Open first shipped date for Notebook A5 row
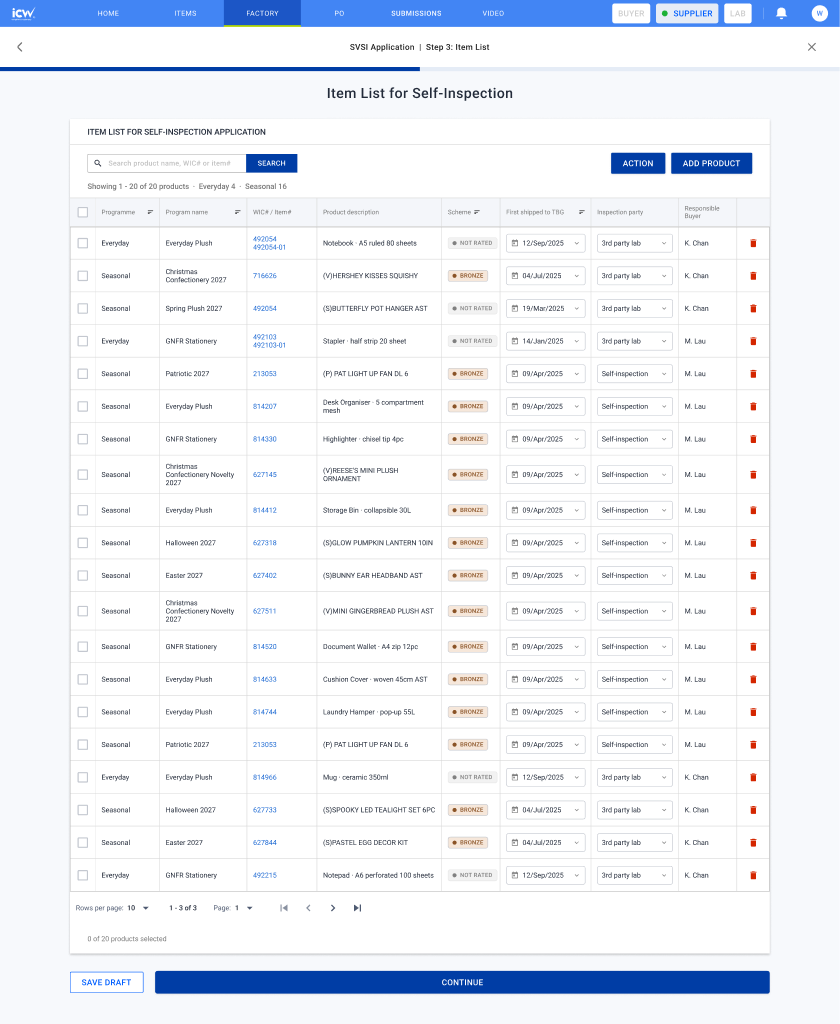Screen dimensions: 840x1024 tap(545, 243)
